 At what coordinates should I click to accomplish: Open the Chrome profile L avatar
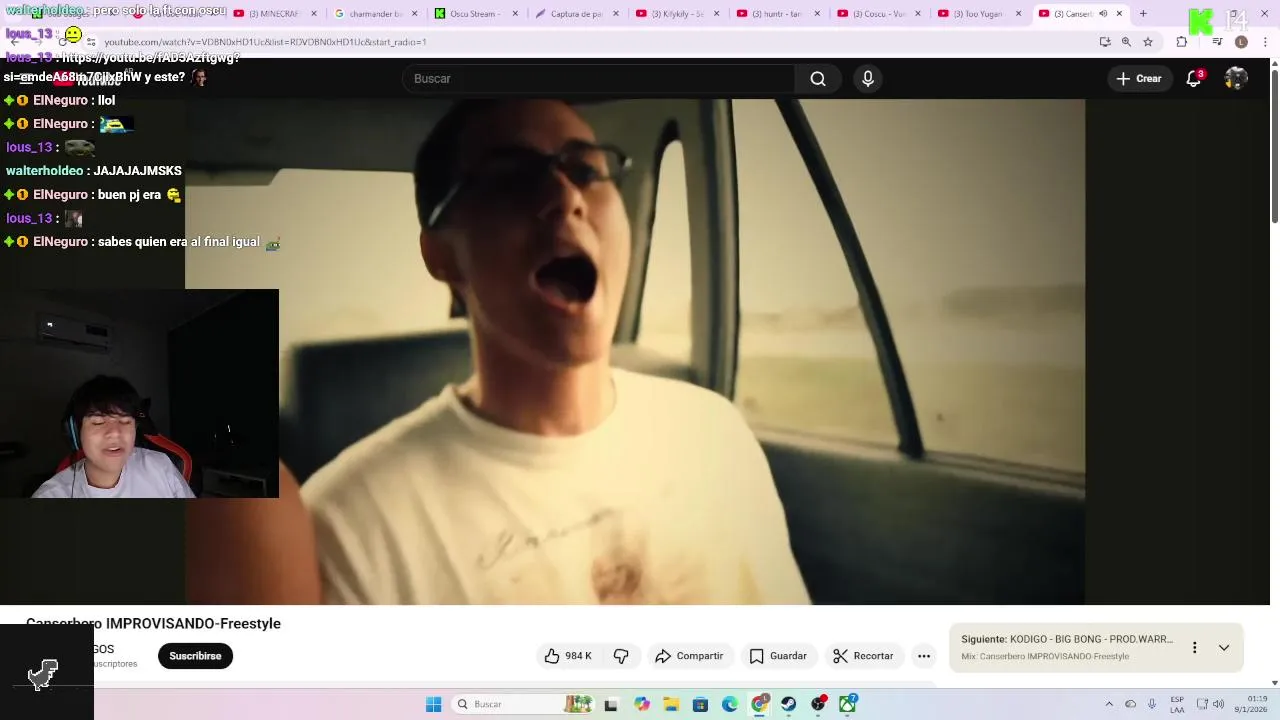coord(1241,42)
